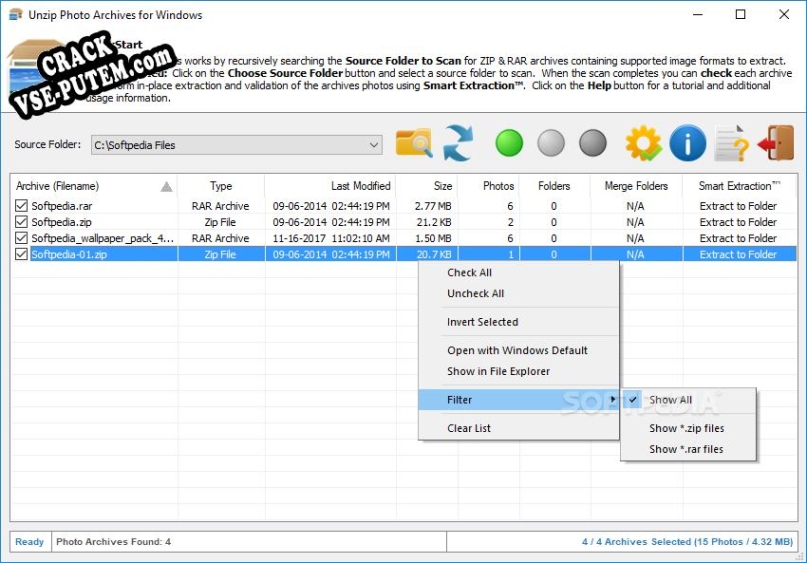The image size is (807, 563).
Task: Open settings with the gear icon
Action: click(x=643, y=144)
